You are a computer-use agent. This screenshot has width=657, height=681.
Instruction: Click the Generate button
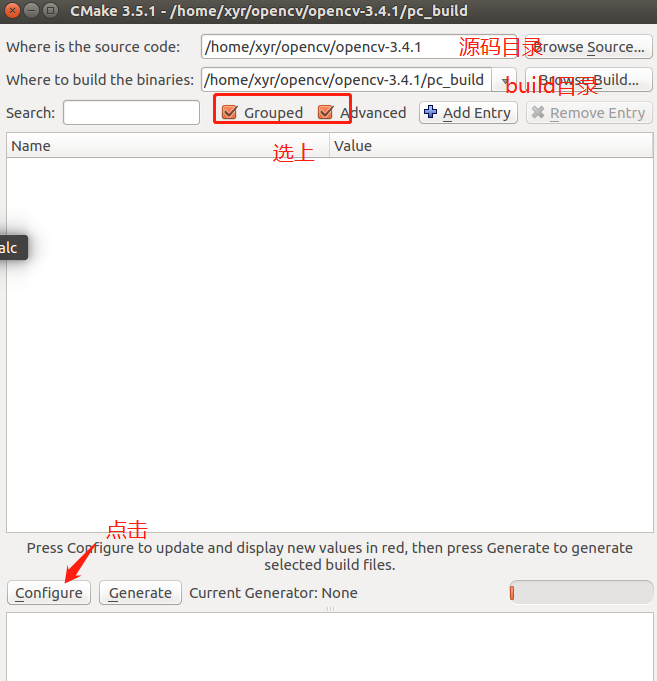140,593
